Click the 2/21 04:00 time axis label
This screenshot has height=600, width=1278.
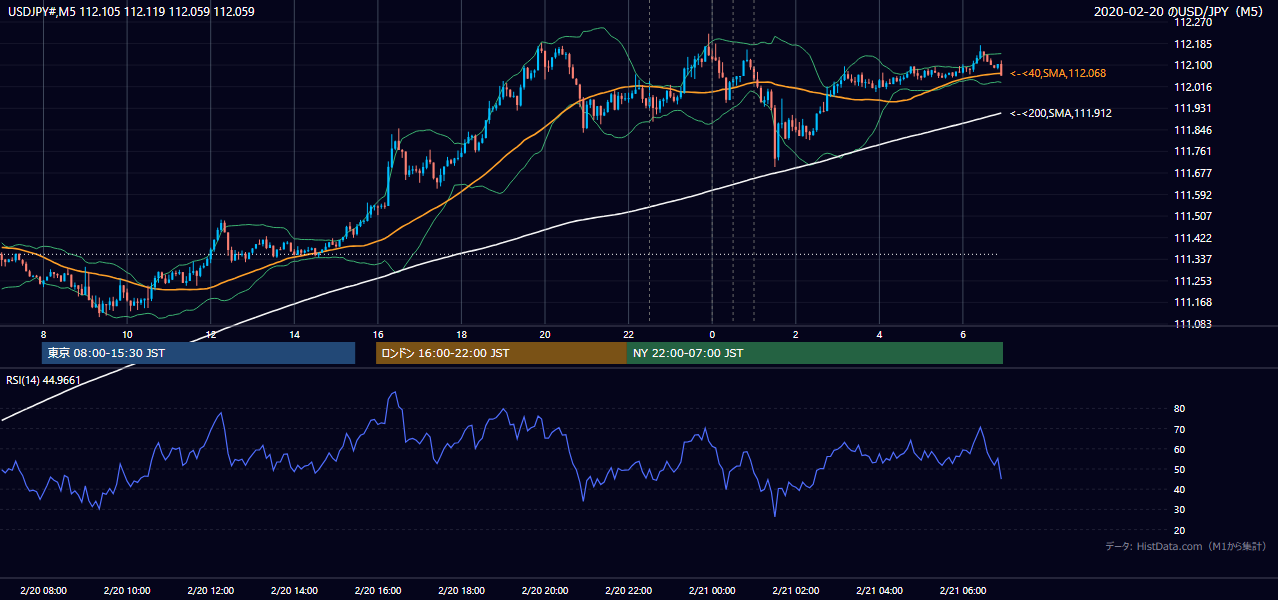coord(879,591)
